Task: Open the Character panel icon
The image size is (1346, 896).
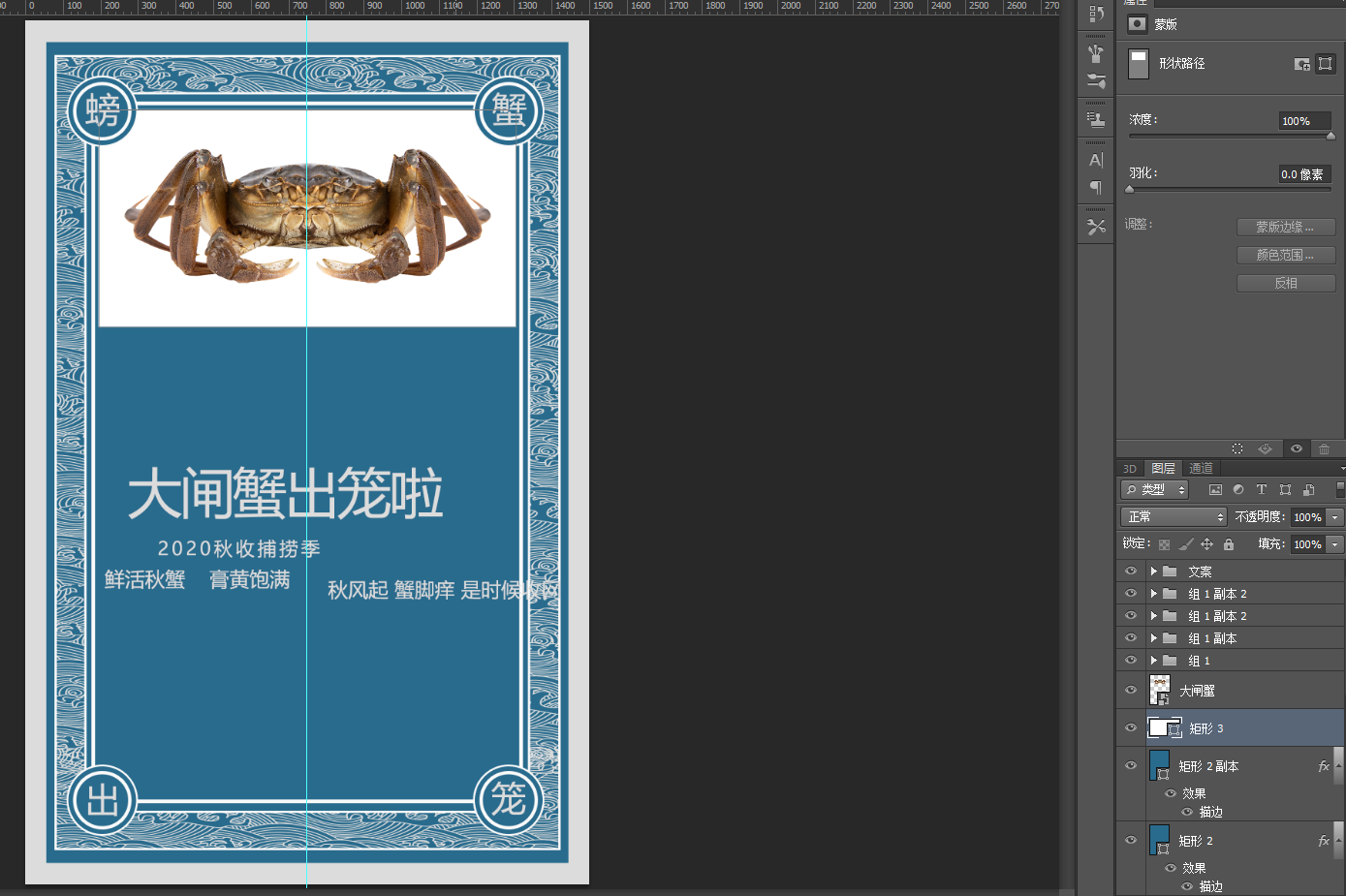Action: point(1096,160)
